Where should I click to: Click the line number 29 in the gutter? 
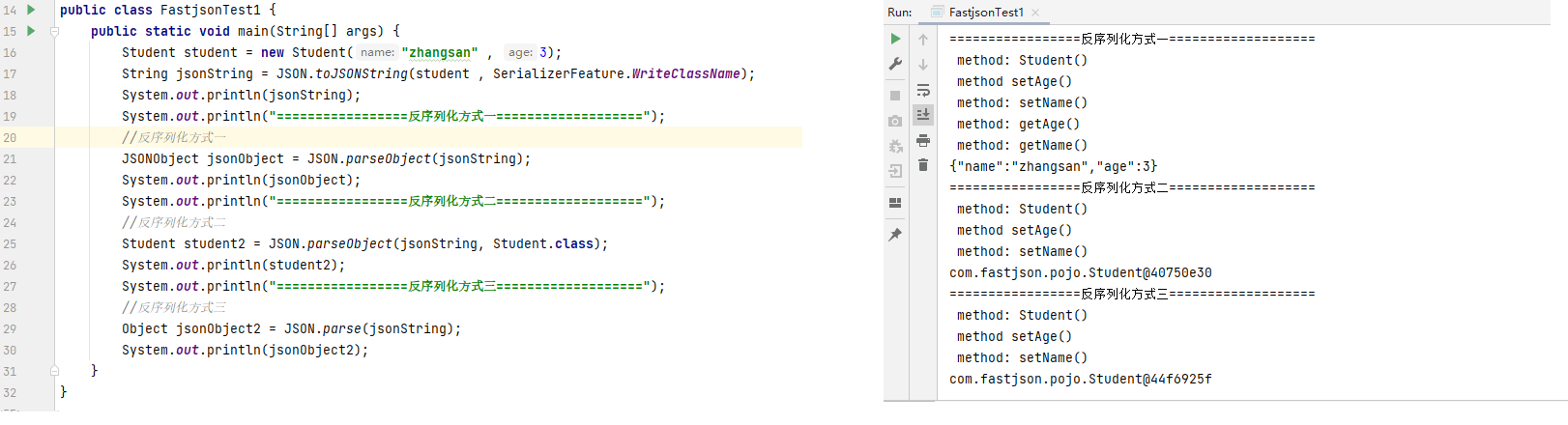[x=10, y=329]
